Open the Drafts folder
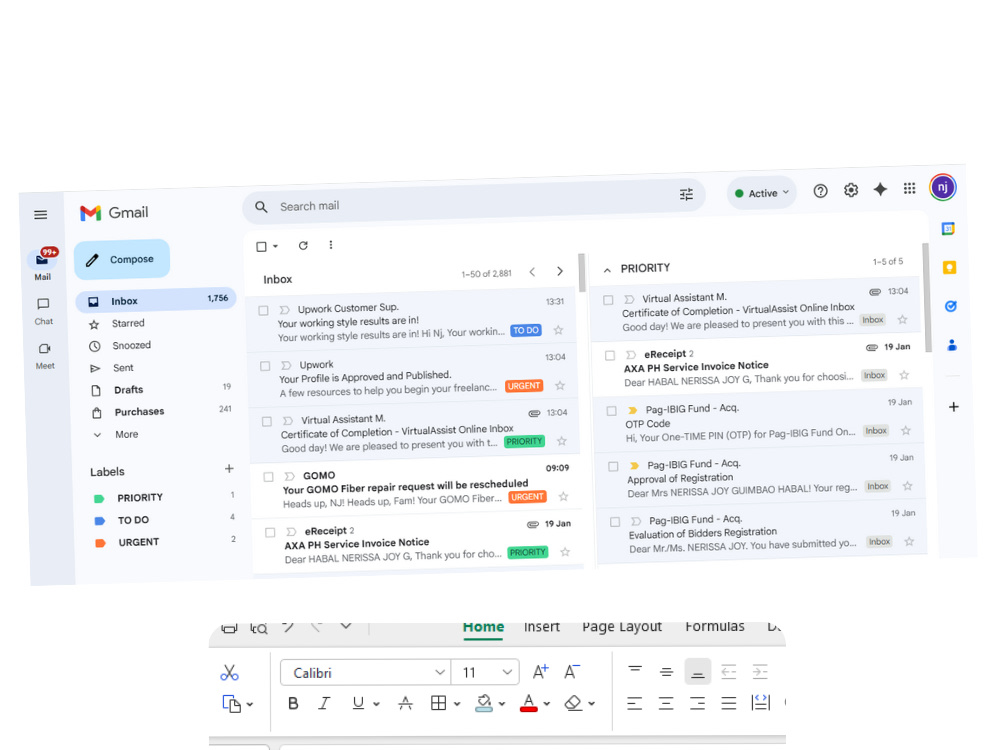Screen dimensions: 1000x750 (129, 390)
